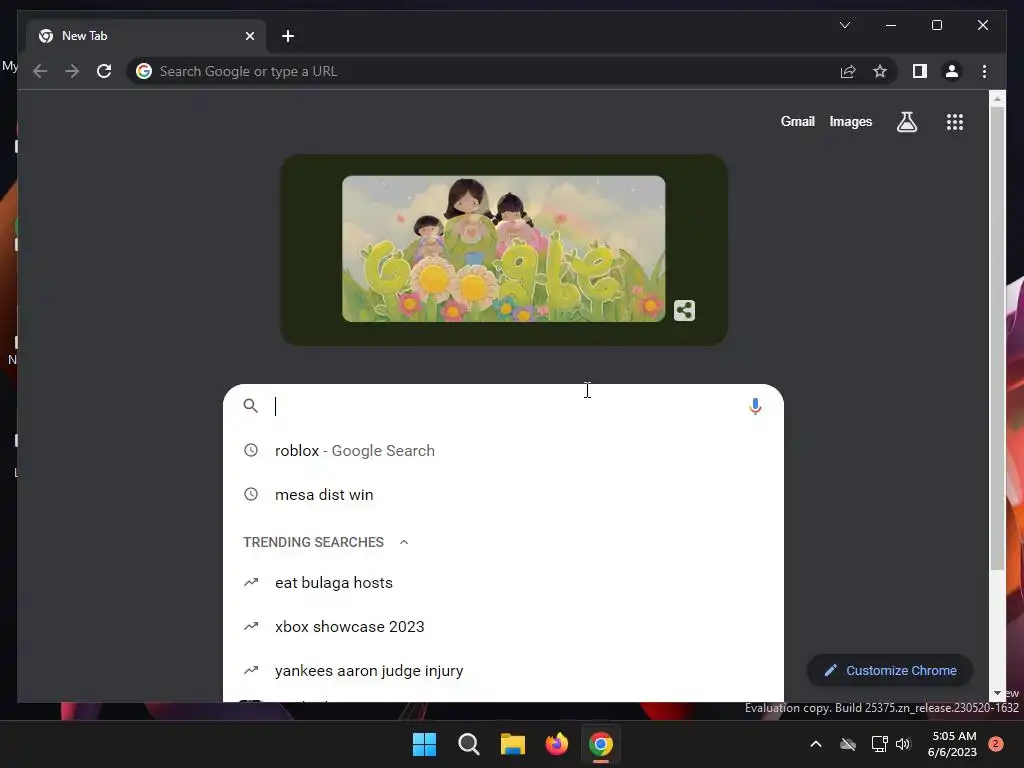1024x768 pixels.
Task: Start voice search with the microphone
Action: click(755, 406)
